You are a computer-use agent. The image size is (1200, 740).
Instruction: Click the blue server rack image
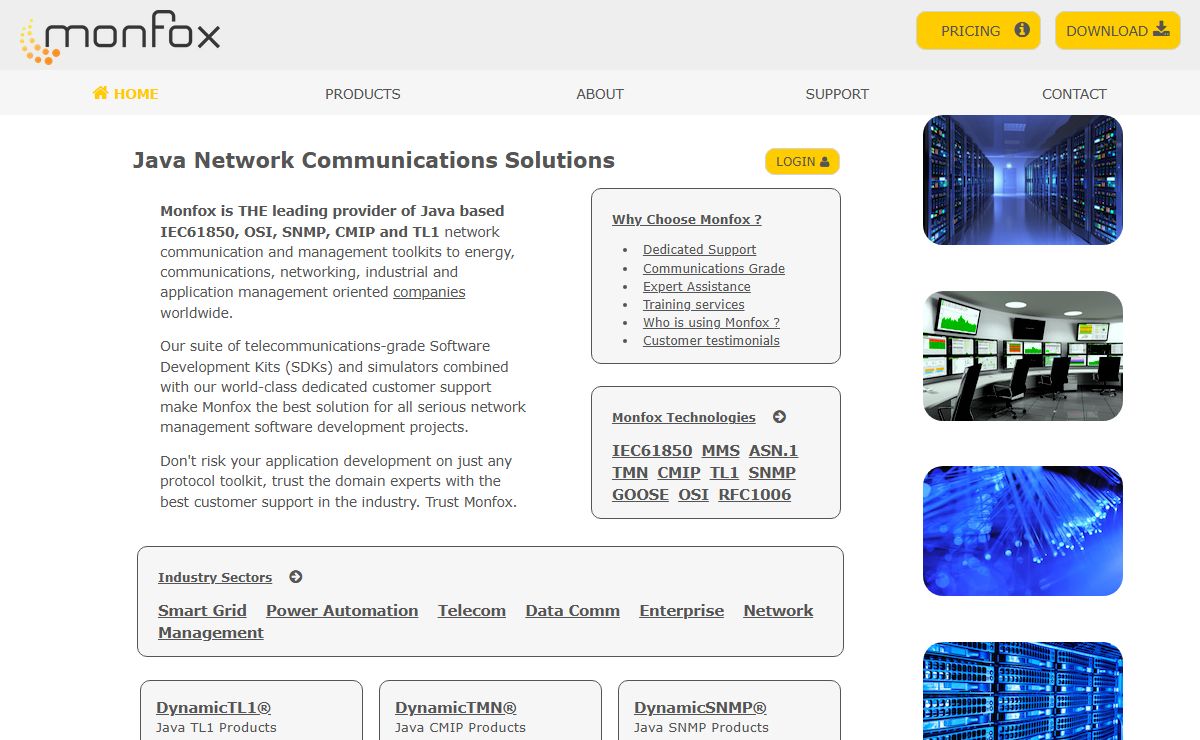point(1023,691)
